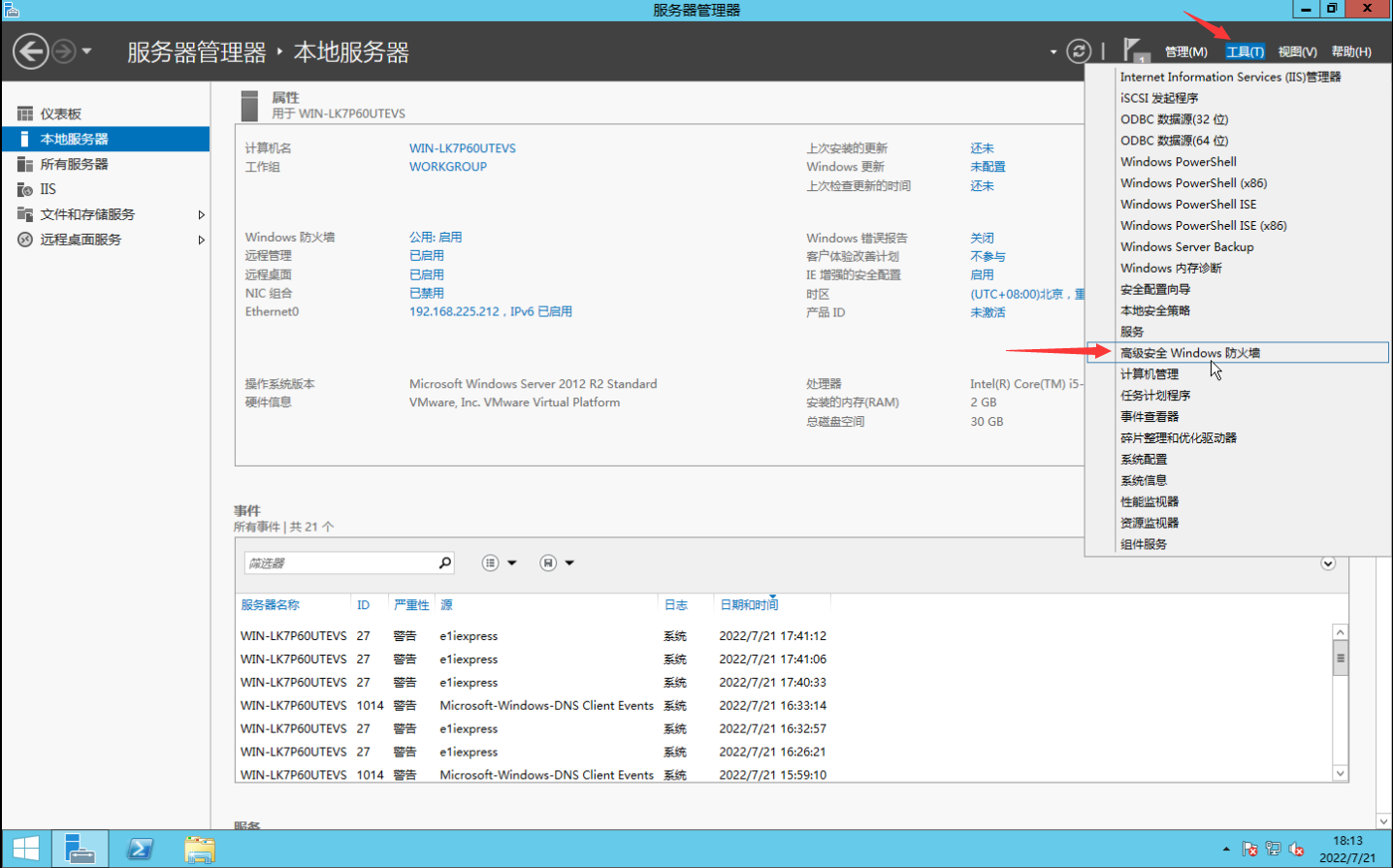Open the 帮助(H) menu
Screen dimensions: 1393x868
pos(1351,52)
